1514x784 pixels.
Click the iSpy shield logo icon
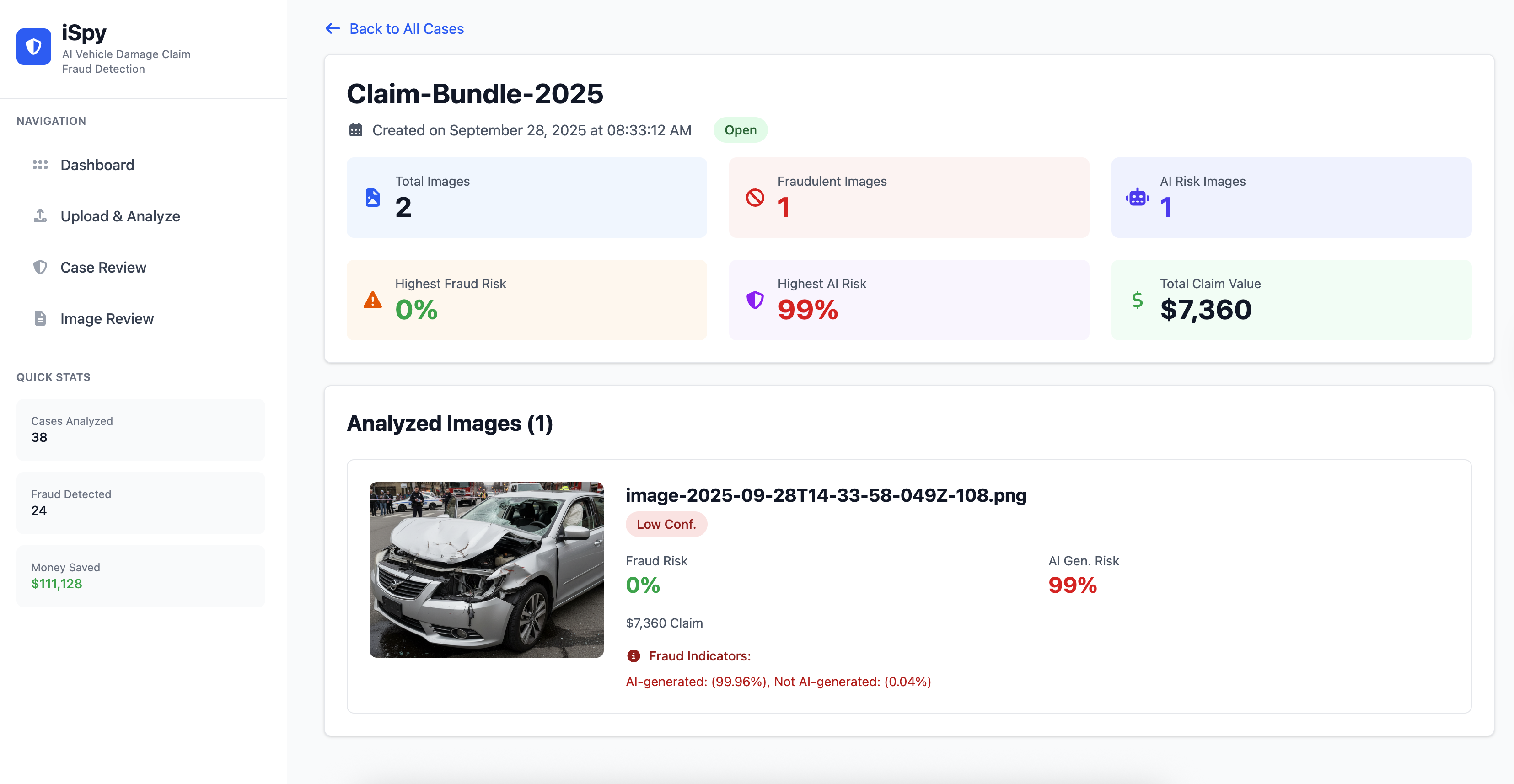(33, 47)
